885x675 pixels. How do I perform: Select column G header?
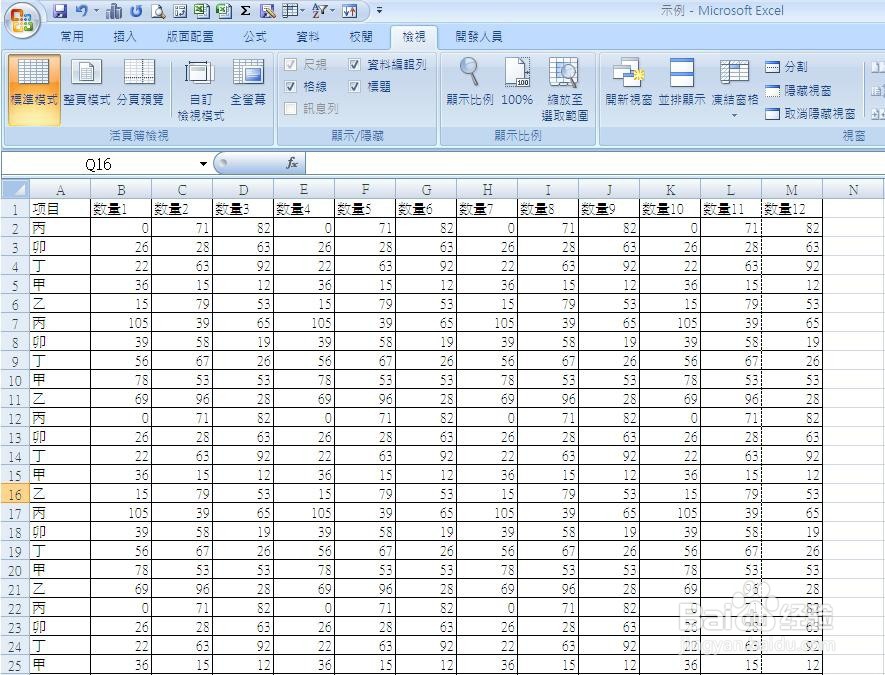426,190
